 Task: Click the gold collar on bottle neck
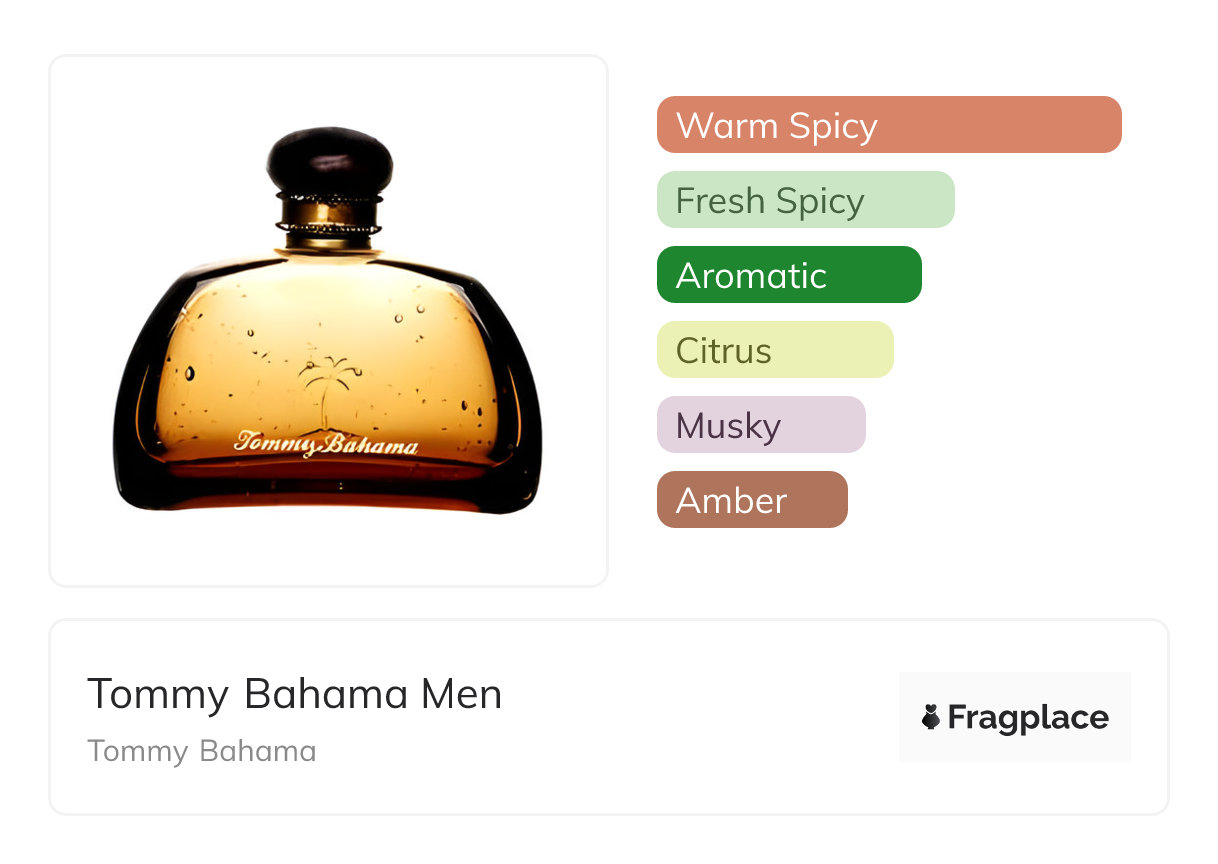(329, 213)
